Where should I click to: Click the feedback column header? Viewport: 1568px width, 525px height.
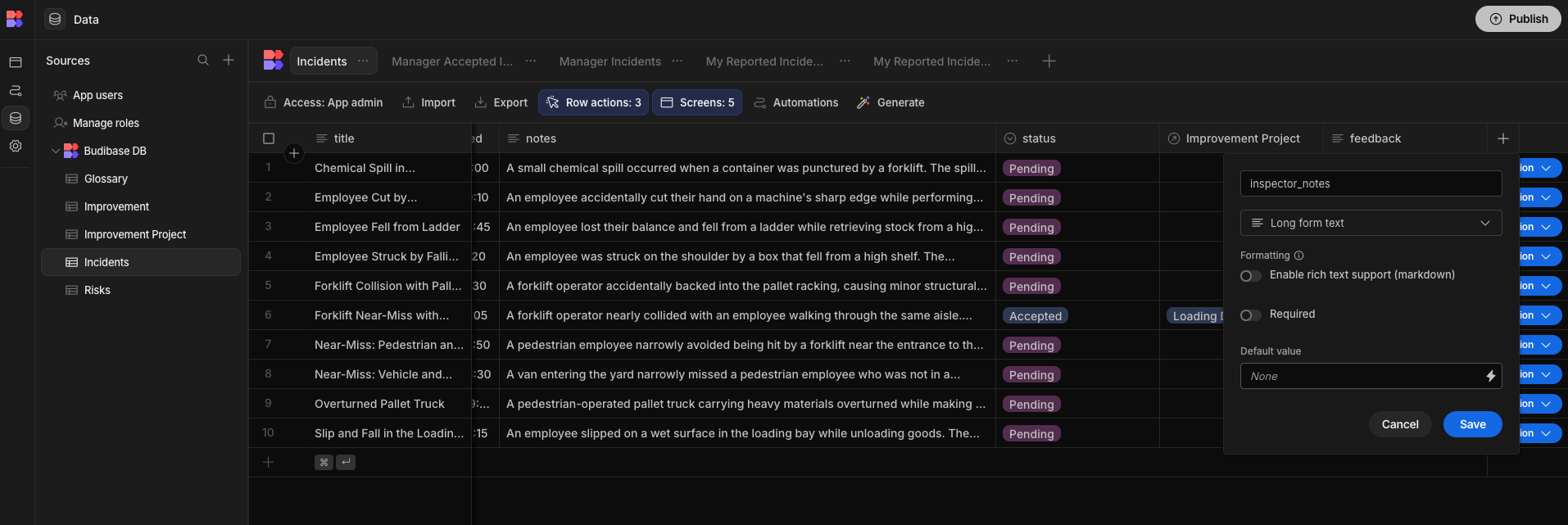(x=1405, y=138)
